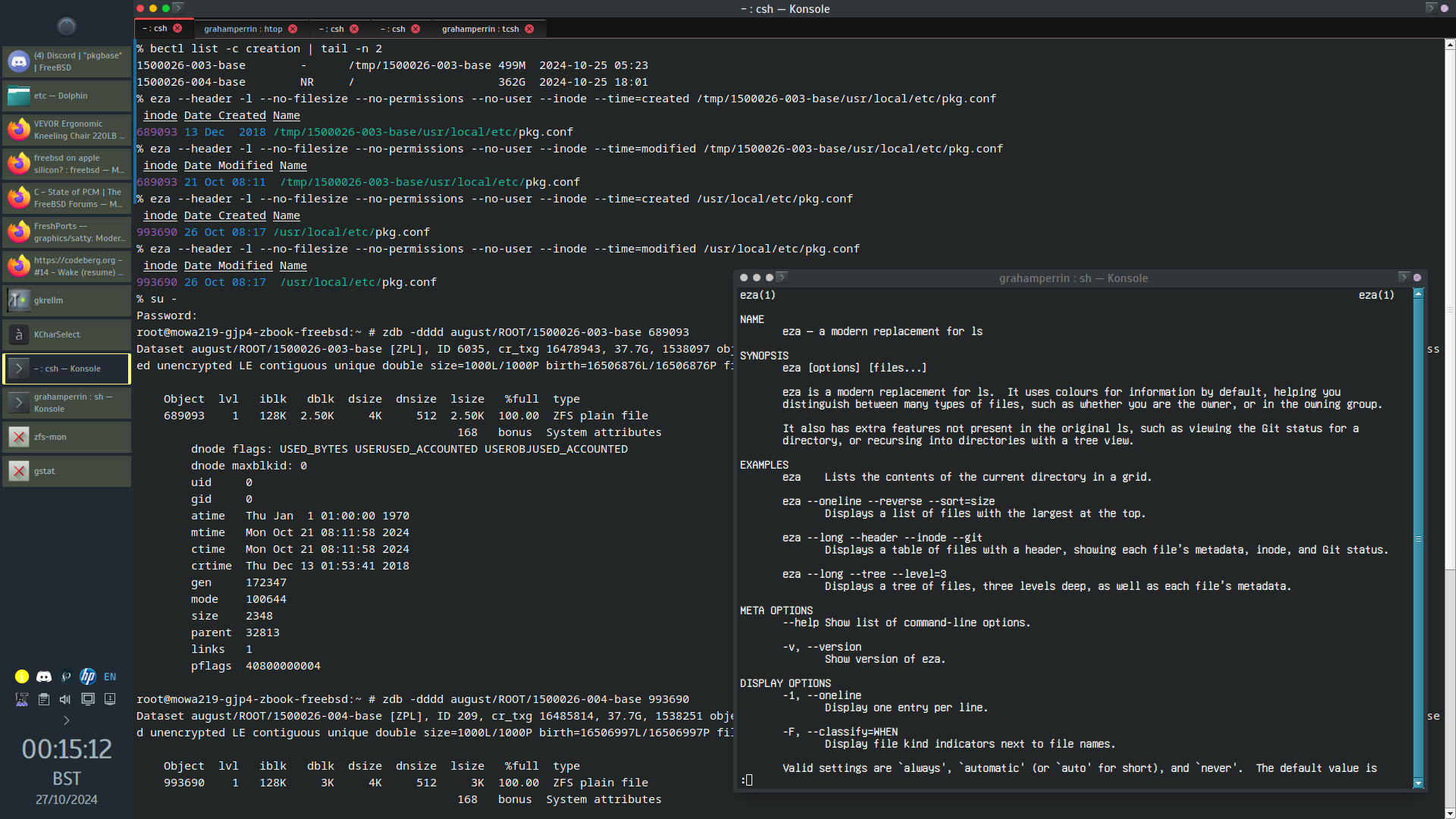Open the State of PCM forum Firefox window
The width and height of the screenshot is (1456, 819).
(x=67, y=198)
